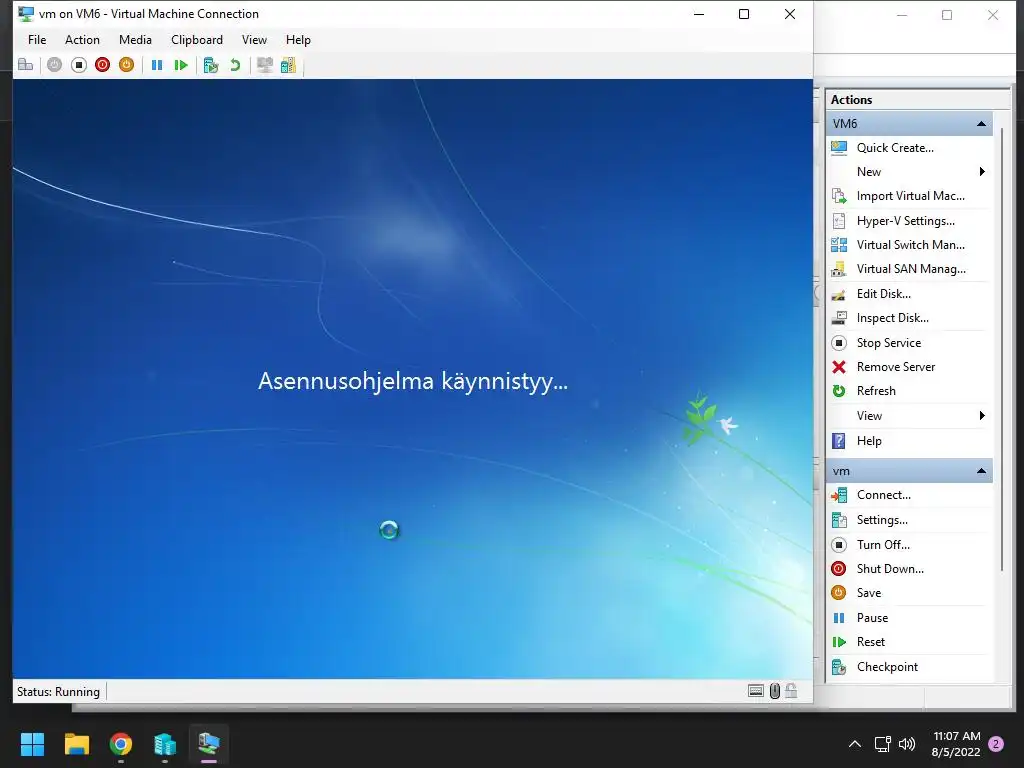Click the Enhanced Session toolbar icon
The image size is (1024, 768).
tap(264, 65)
